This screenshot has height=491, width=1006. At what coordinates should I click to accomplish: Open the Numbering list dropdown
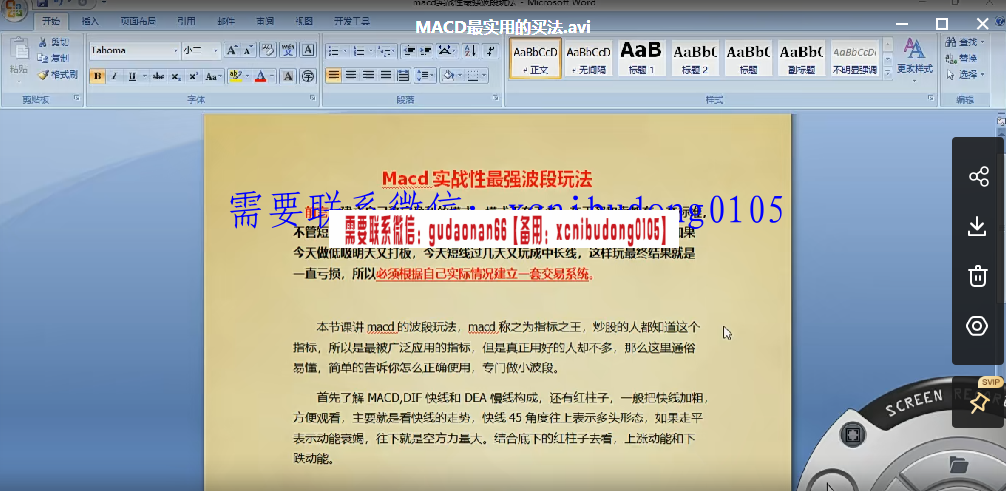[x=370, y=50]
